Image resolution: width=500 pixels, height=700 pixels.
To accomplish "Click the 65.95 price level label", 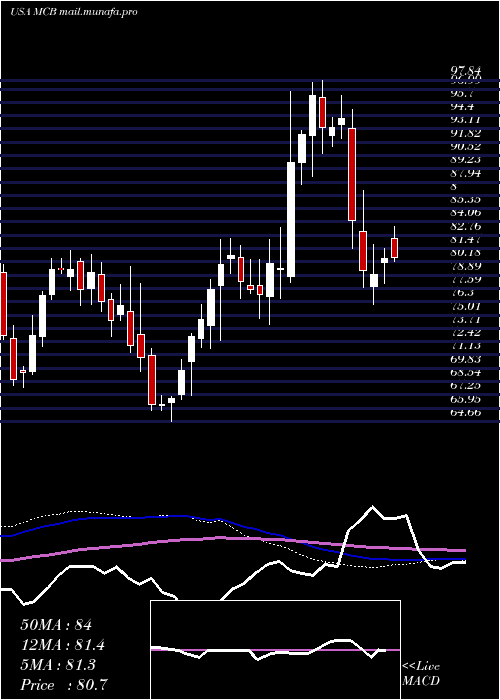I will pyautogui.click(x=466, y=399).
